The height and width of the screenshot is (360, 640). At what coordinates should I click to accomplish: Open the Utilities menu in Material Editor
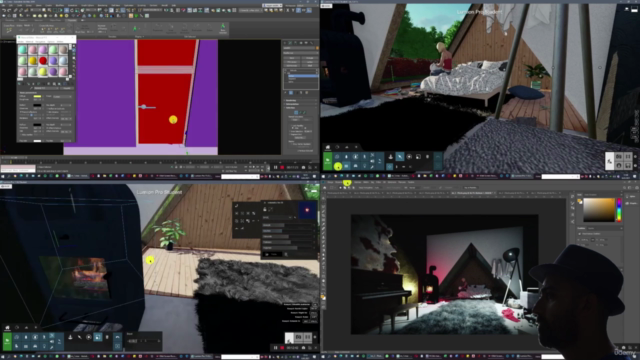pos(60,42)
